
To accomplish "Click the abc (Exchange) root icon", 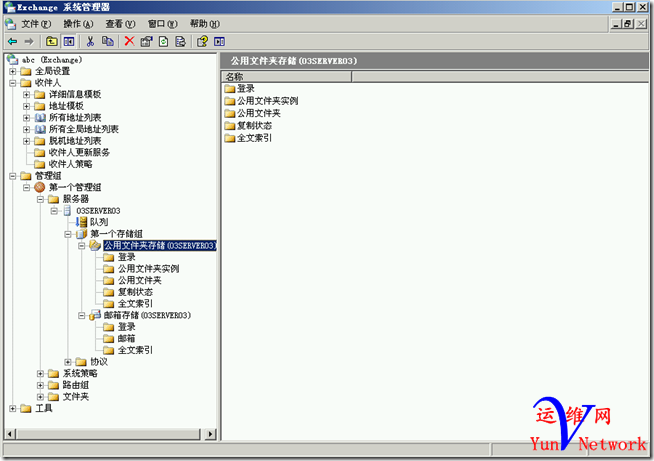I will (13, 60).
